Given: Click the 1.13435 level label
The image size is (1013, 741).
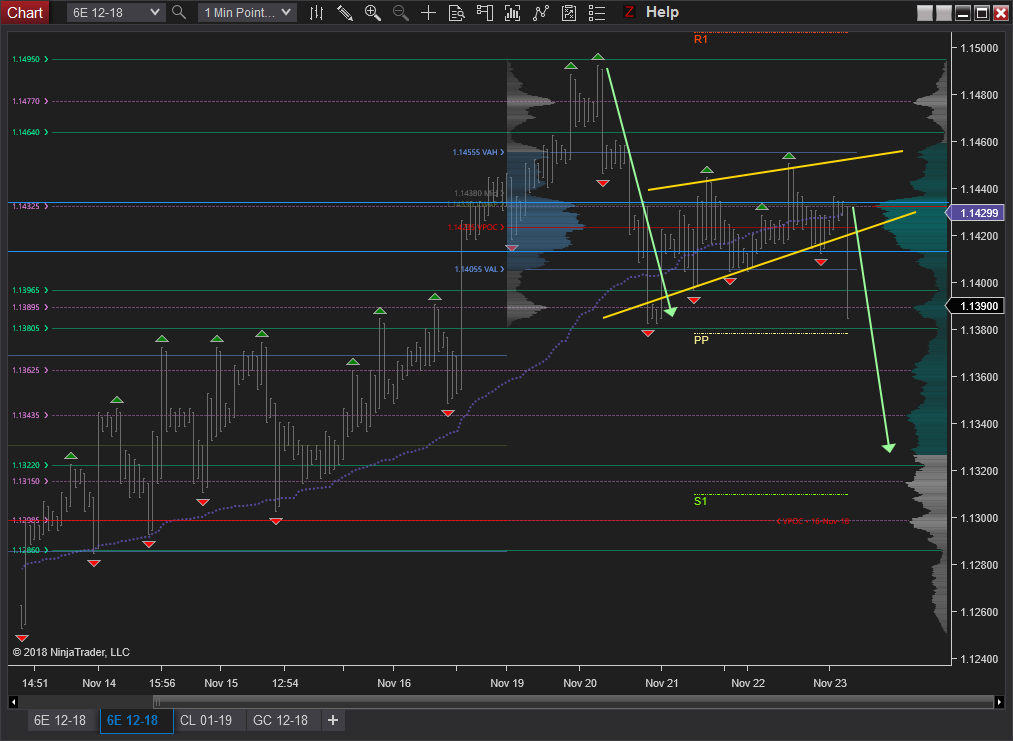Looking at the screenshot, I should 30,415.
